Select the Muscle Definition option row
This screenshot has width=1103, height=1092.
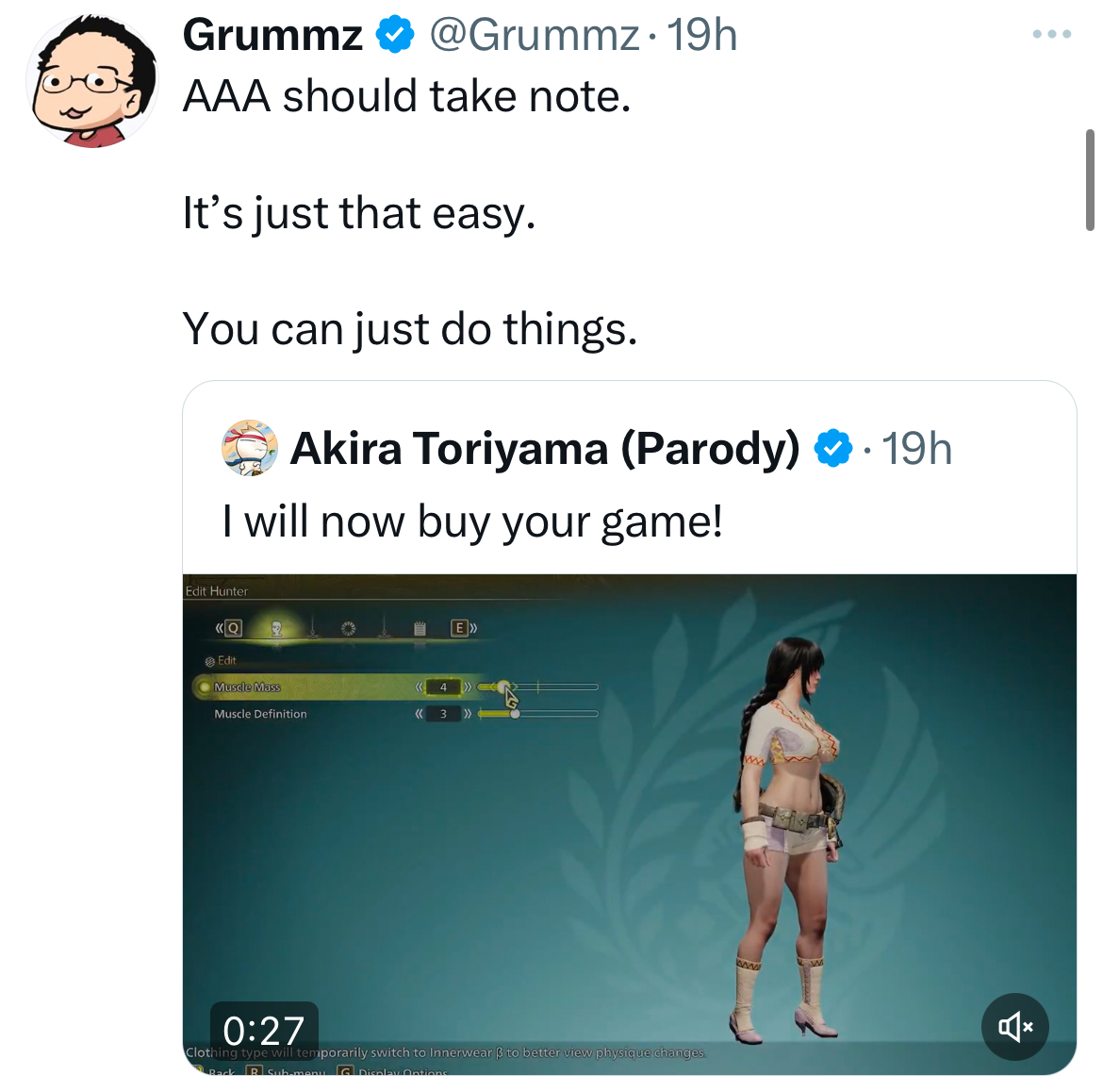click(x=337, y=714)
